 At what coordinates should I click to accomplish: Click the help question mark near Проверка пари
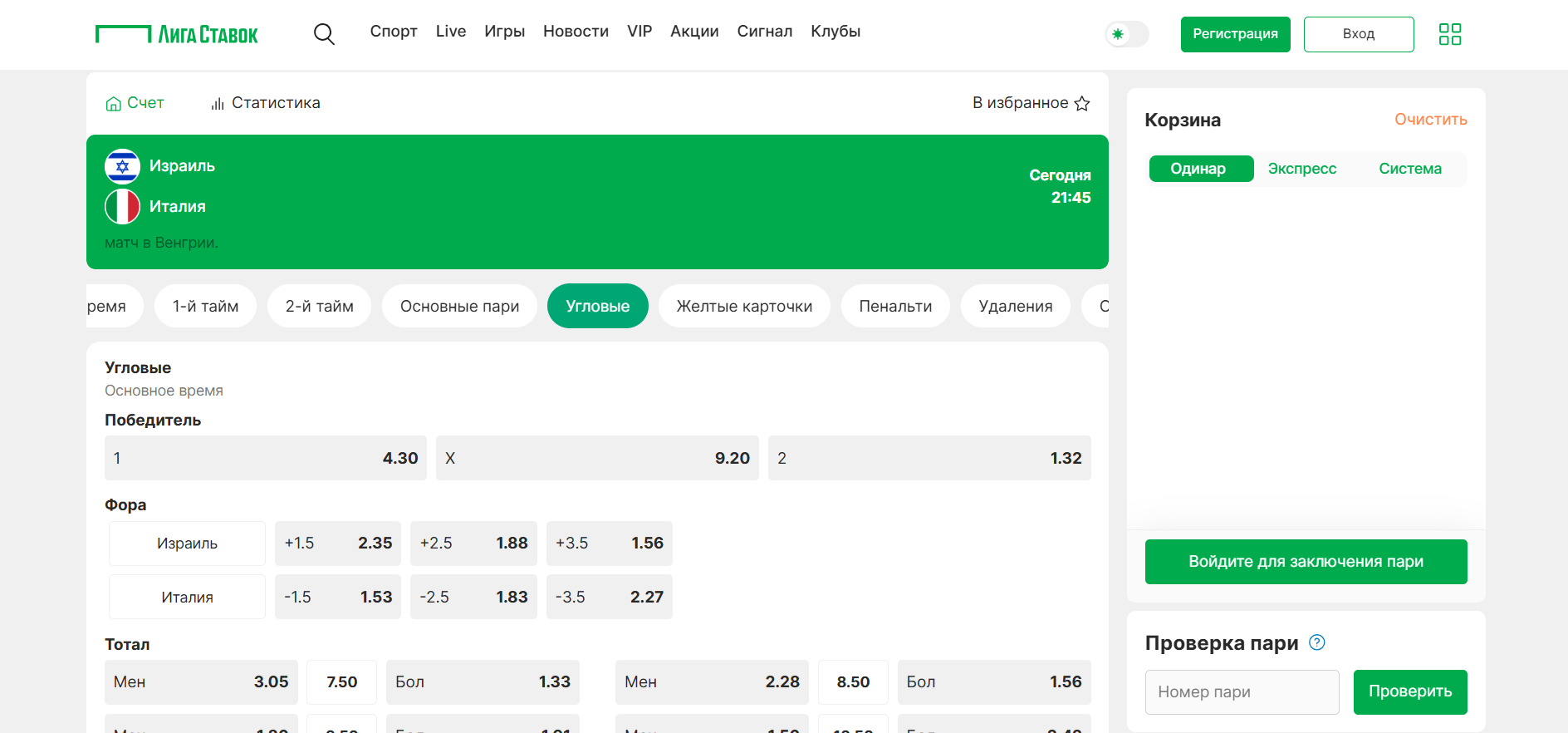(x=1316, y=642)
